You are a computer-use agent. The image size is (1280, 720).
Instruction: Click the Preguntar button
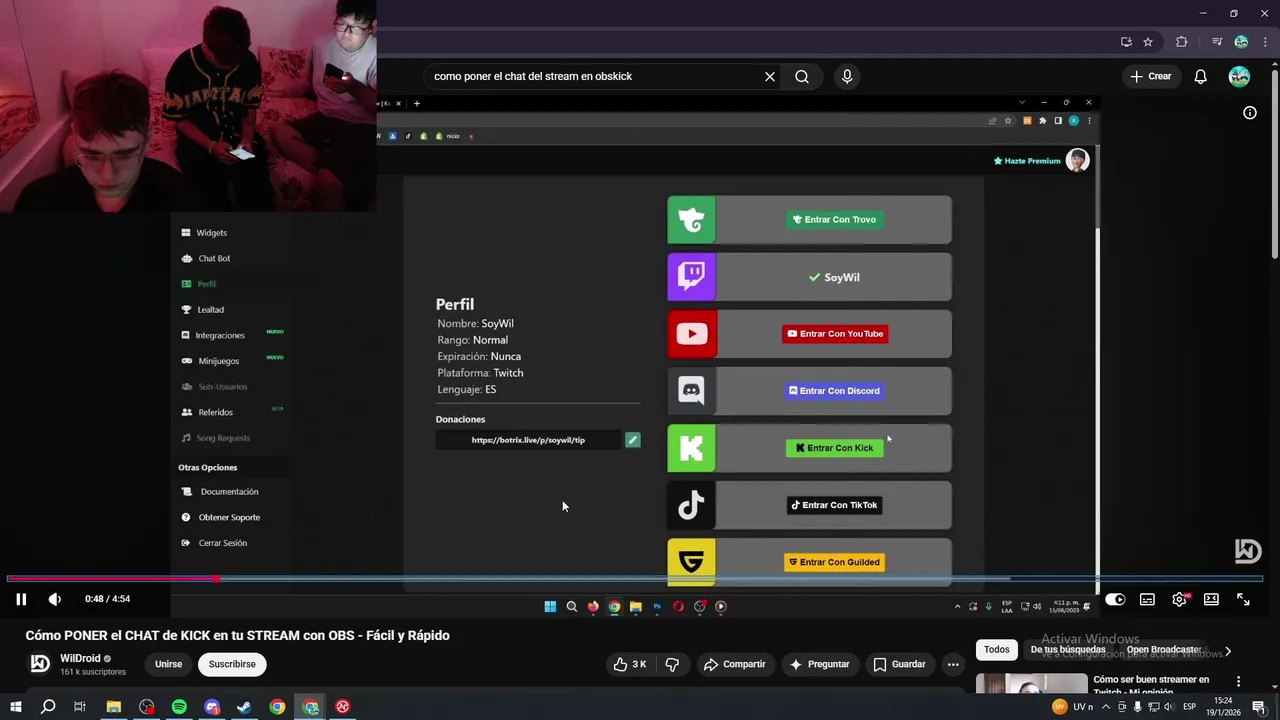click(819, 664)
